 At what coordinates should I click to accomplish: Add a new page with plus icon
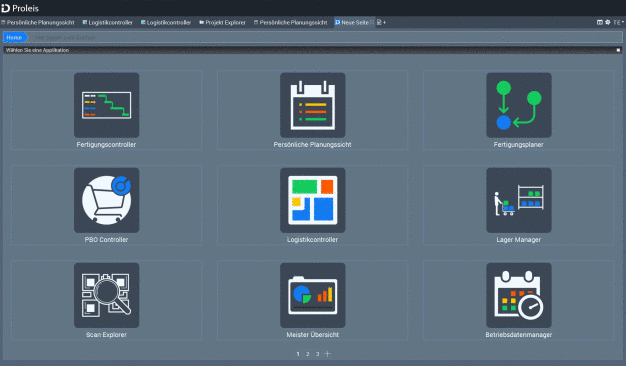click(x=384, y=22)
